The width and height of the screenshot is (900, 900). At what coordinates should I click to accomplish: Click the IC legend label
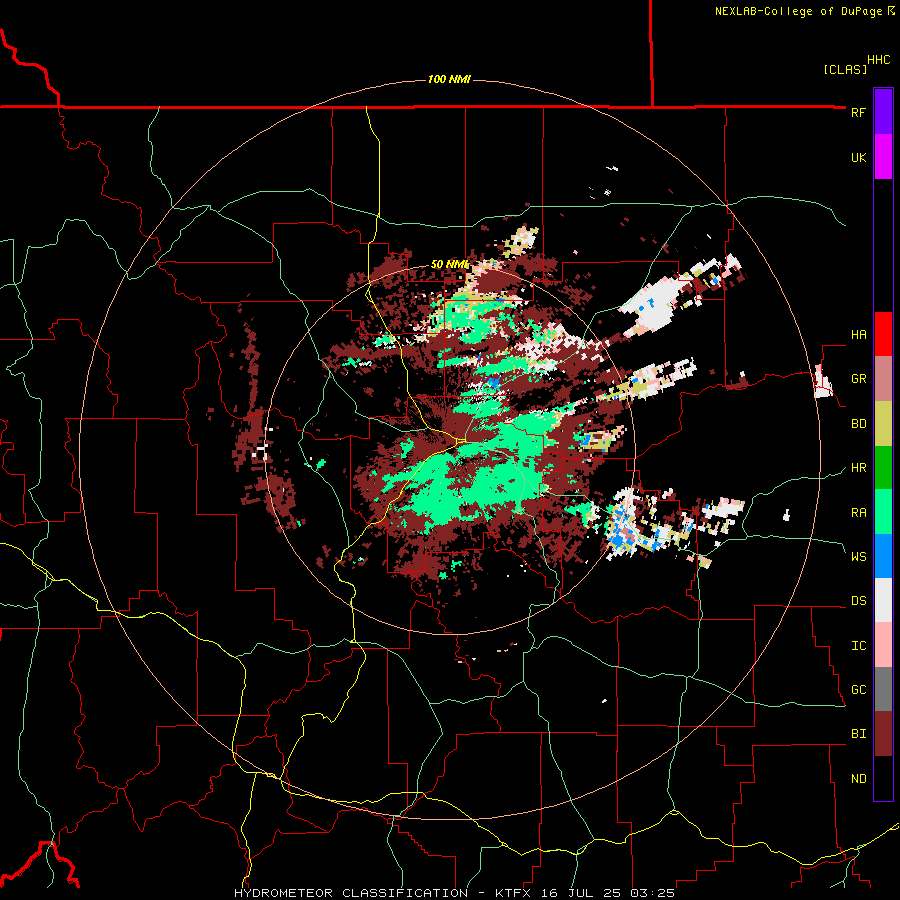tap(858, 646)
